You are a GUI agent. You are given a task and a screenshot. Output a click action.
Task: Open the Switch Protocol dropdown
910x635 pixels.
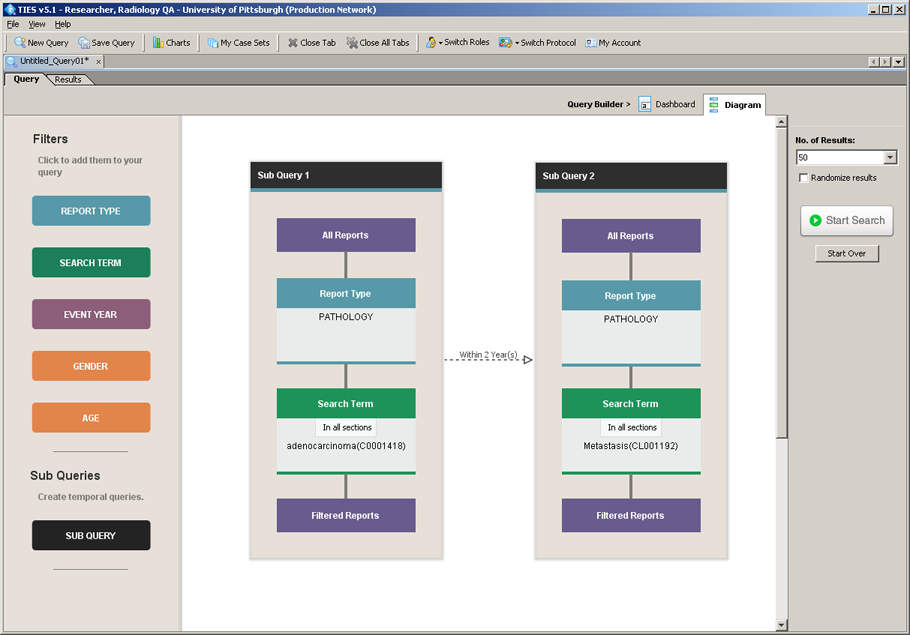point(537,42)
